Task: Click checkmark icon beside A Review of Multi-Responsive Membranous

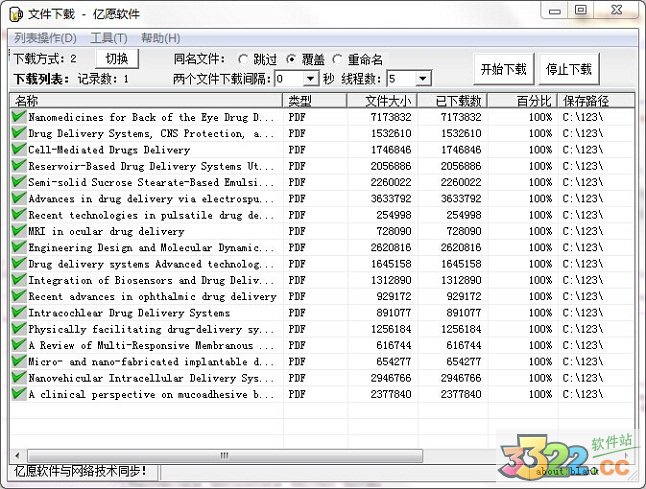Action: coord(19,345)
